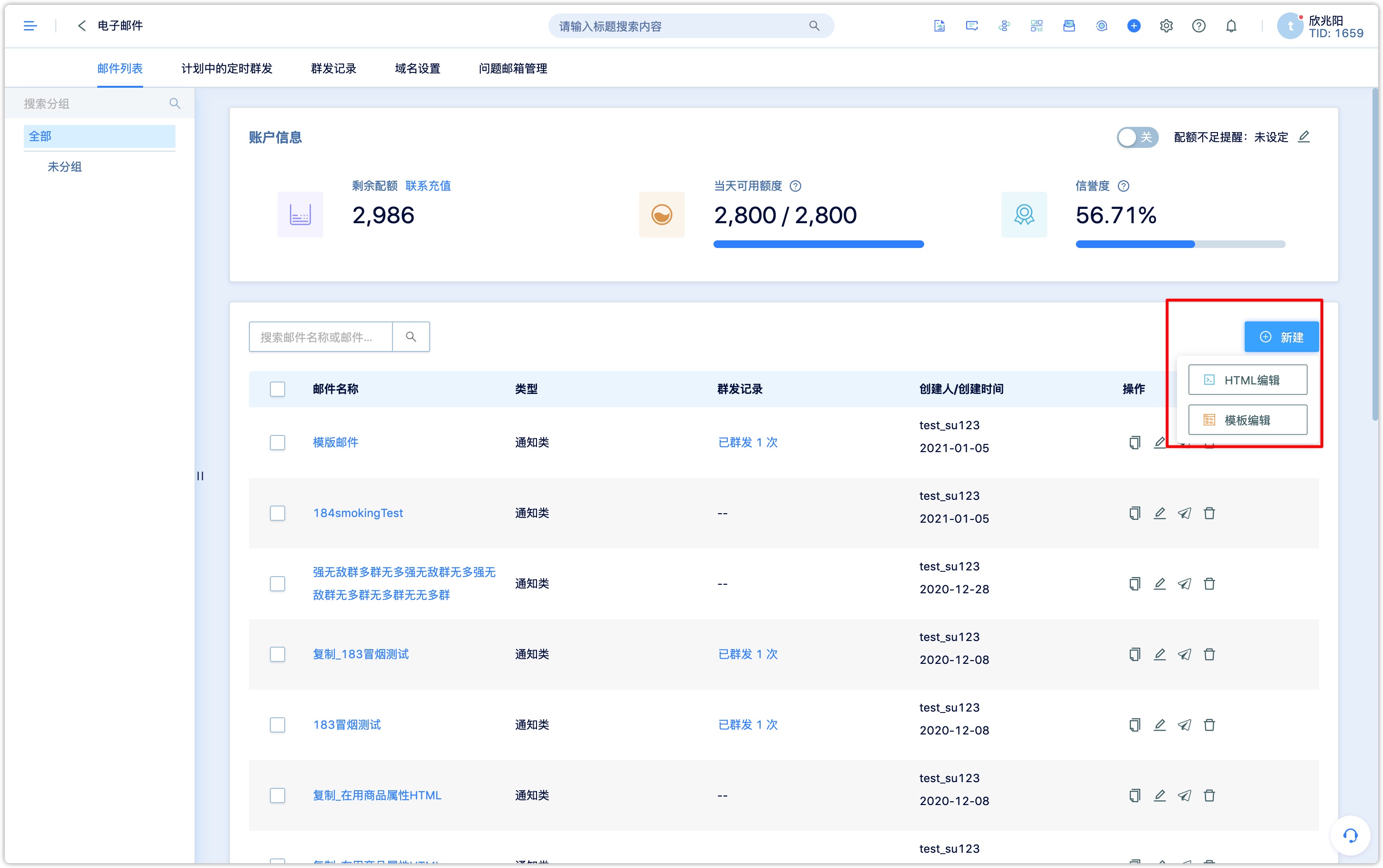Send the 183冒烟测试 mail dated 2020-12-08
The height and width of the screenshot is (868, 1383).
click(x=1185, y=725)
